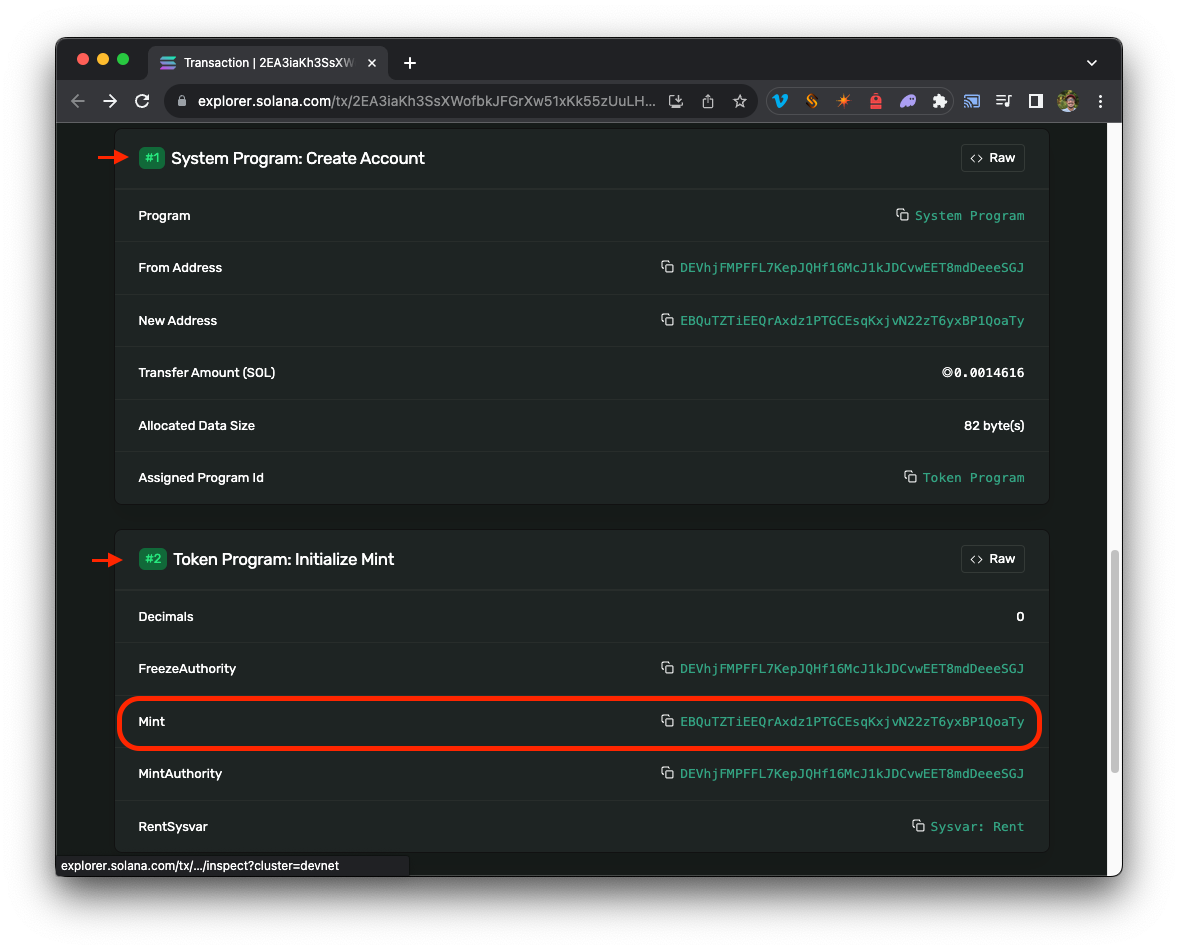
Task: Open the media controls playlist icon
Action: point(1004,101)
